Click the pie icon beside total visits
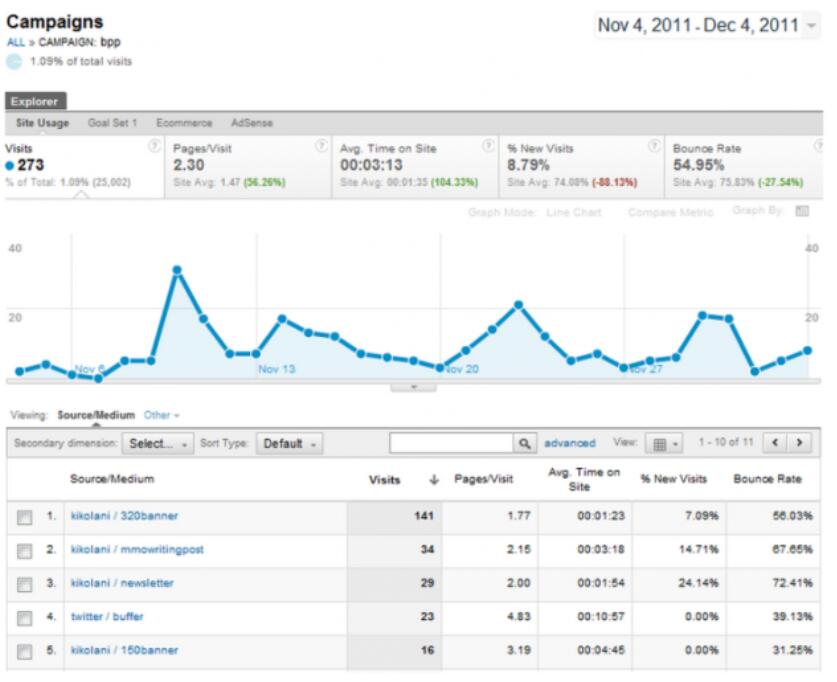The image size is (837, 682). coord(14,61)
